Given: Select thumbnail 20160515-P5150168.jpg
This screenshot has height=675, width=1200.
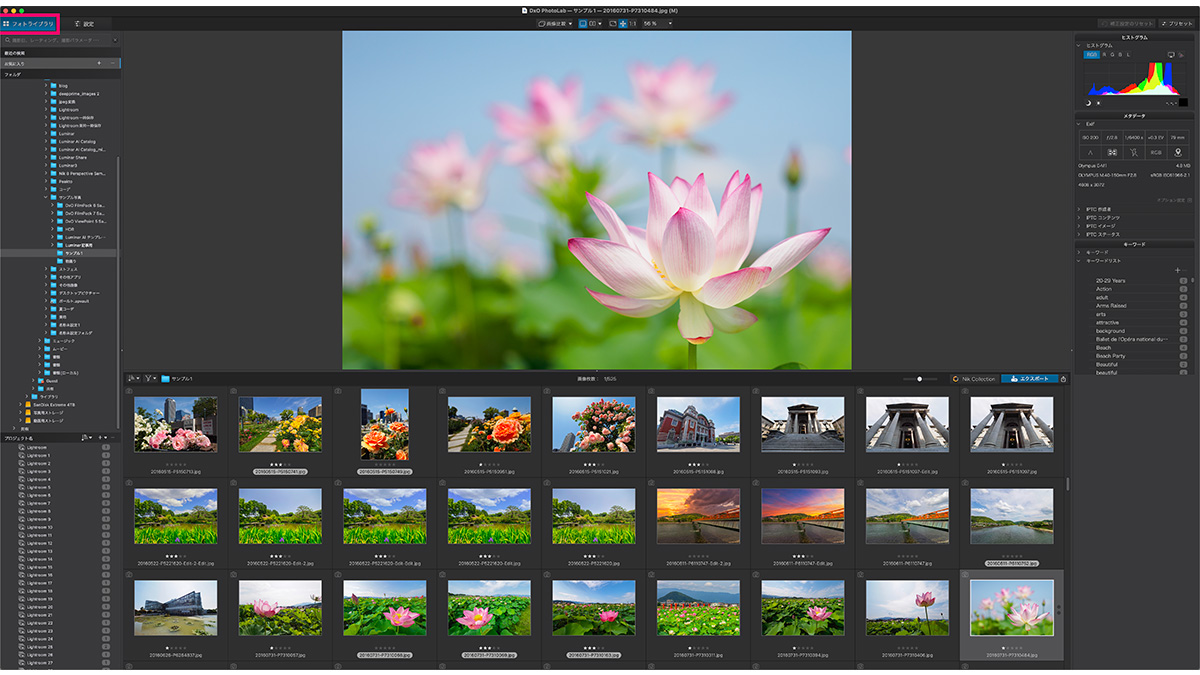Looking at the screenshot, I should [698, 424].
